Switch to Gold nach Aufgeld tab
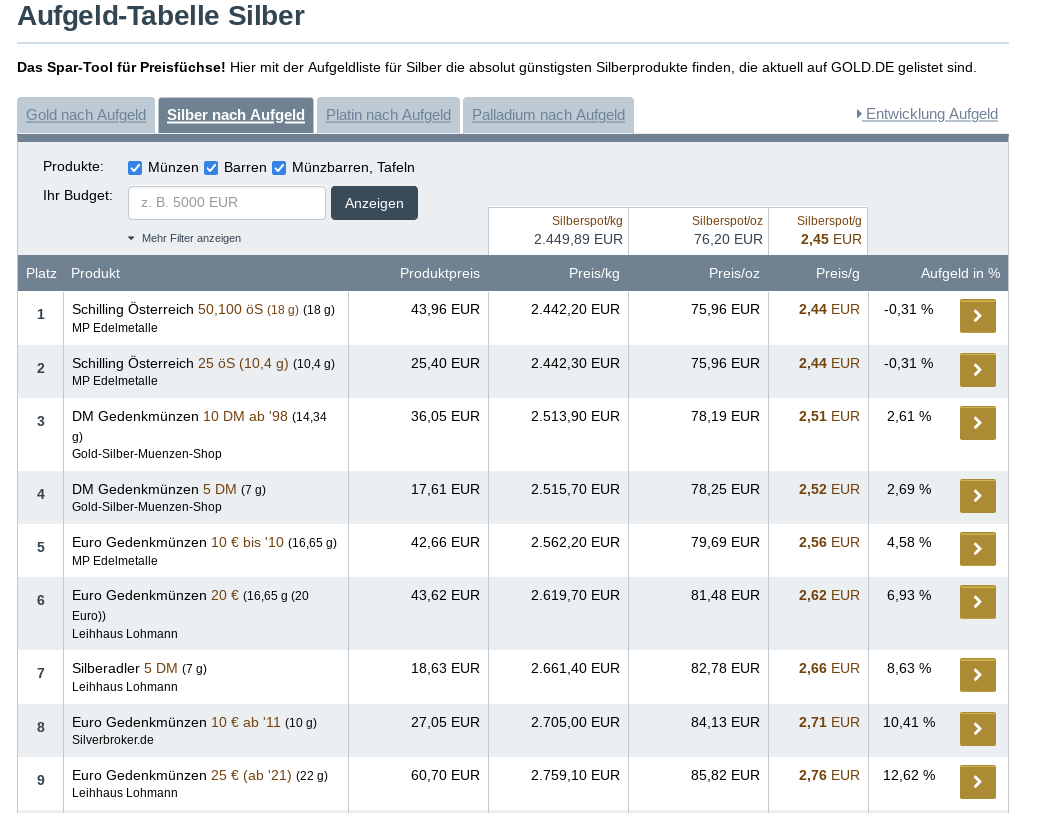 (x=86, y=115)
